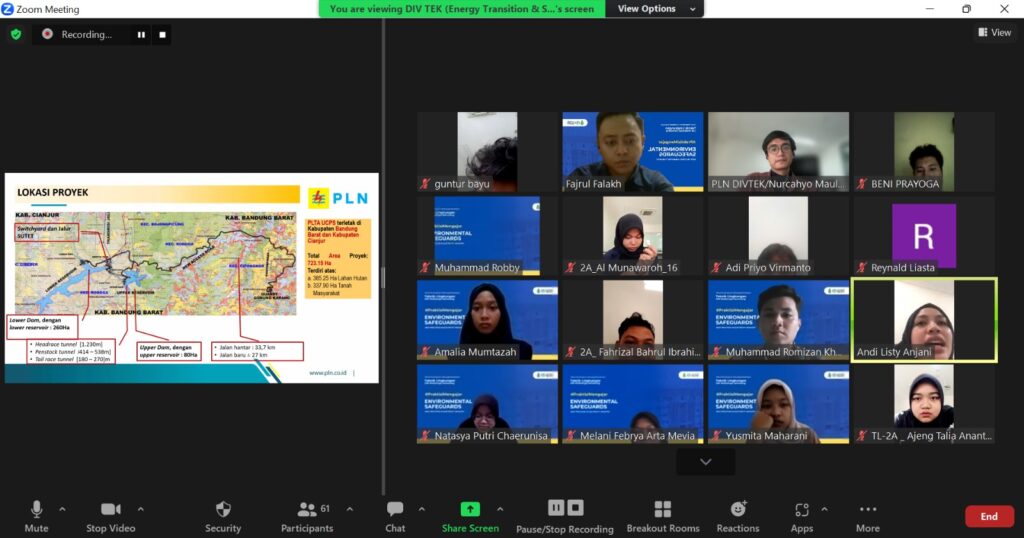Click the green encryption shield icon
This screenshot has width=1024, height=538.
coord(15,34)
